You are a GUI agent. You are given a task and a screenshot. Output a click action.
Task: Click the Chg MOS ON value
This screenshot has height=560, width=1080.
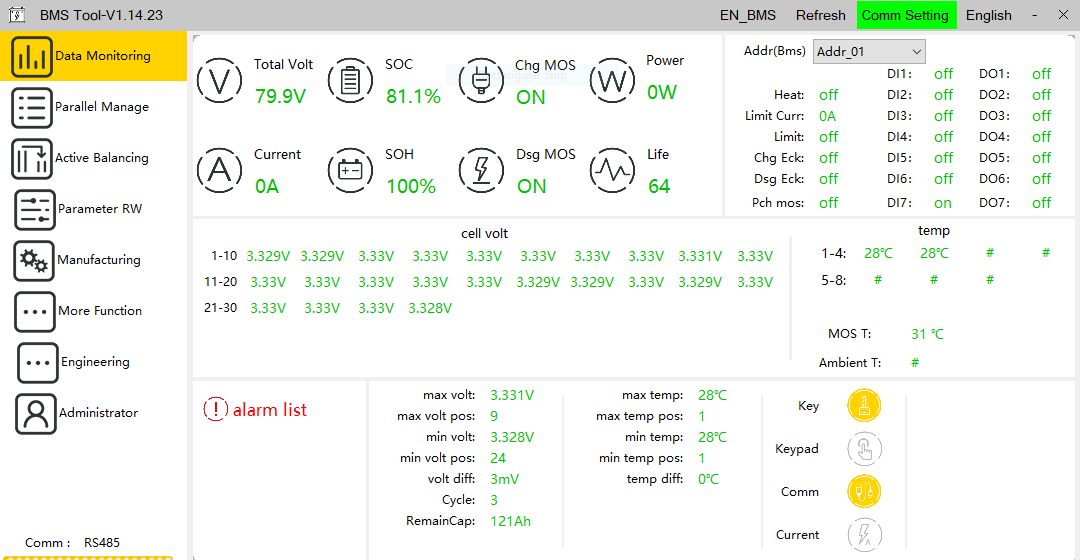530,98
